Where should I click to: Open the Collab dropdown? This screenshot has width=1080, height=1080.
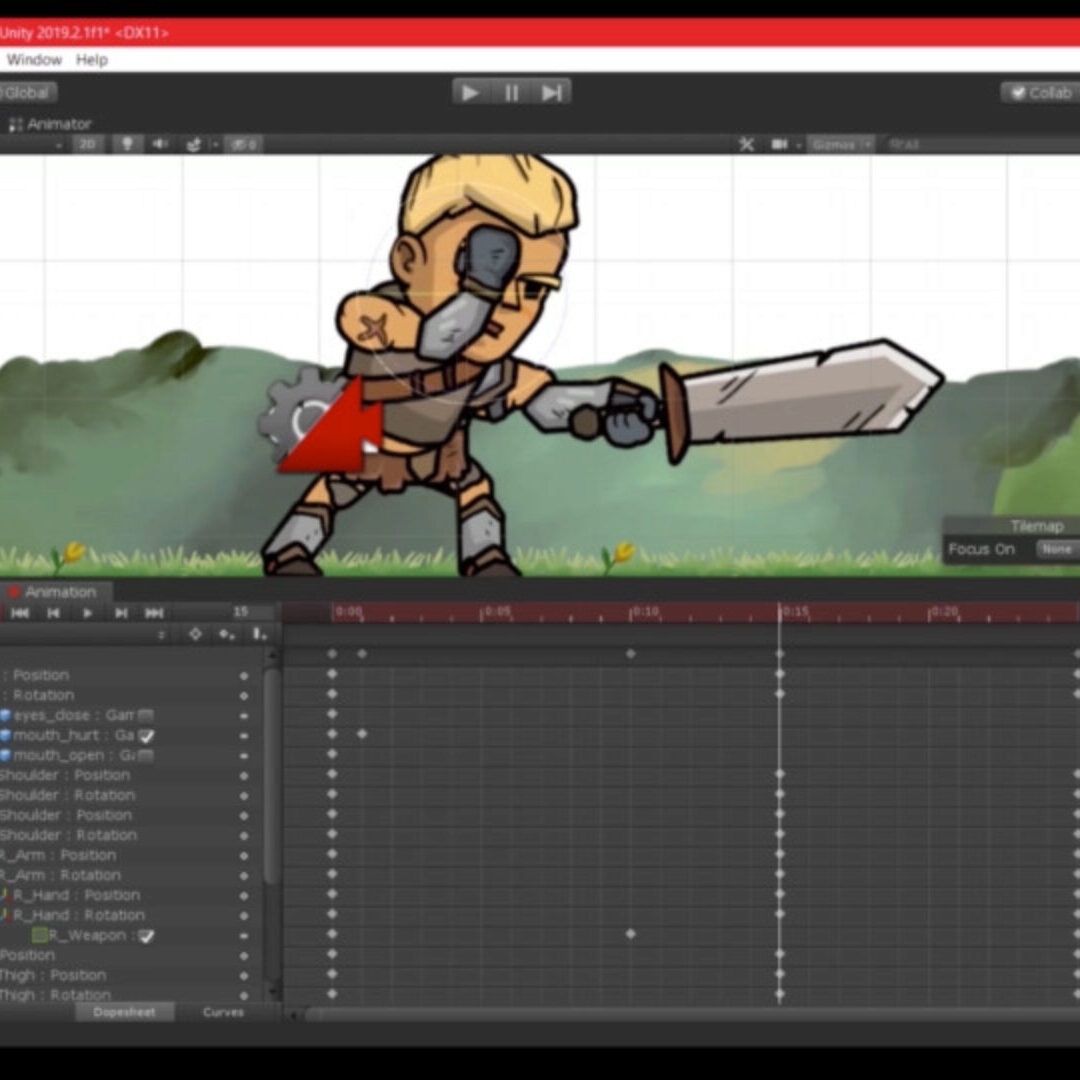[x=1040, y=93]
